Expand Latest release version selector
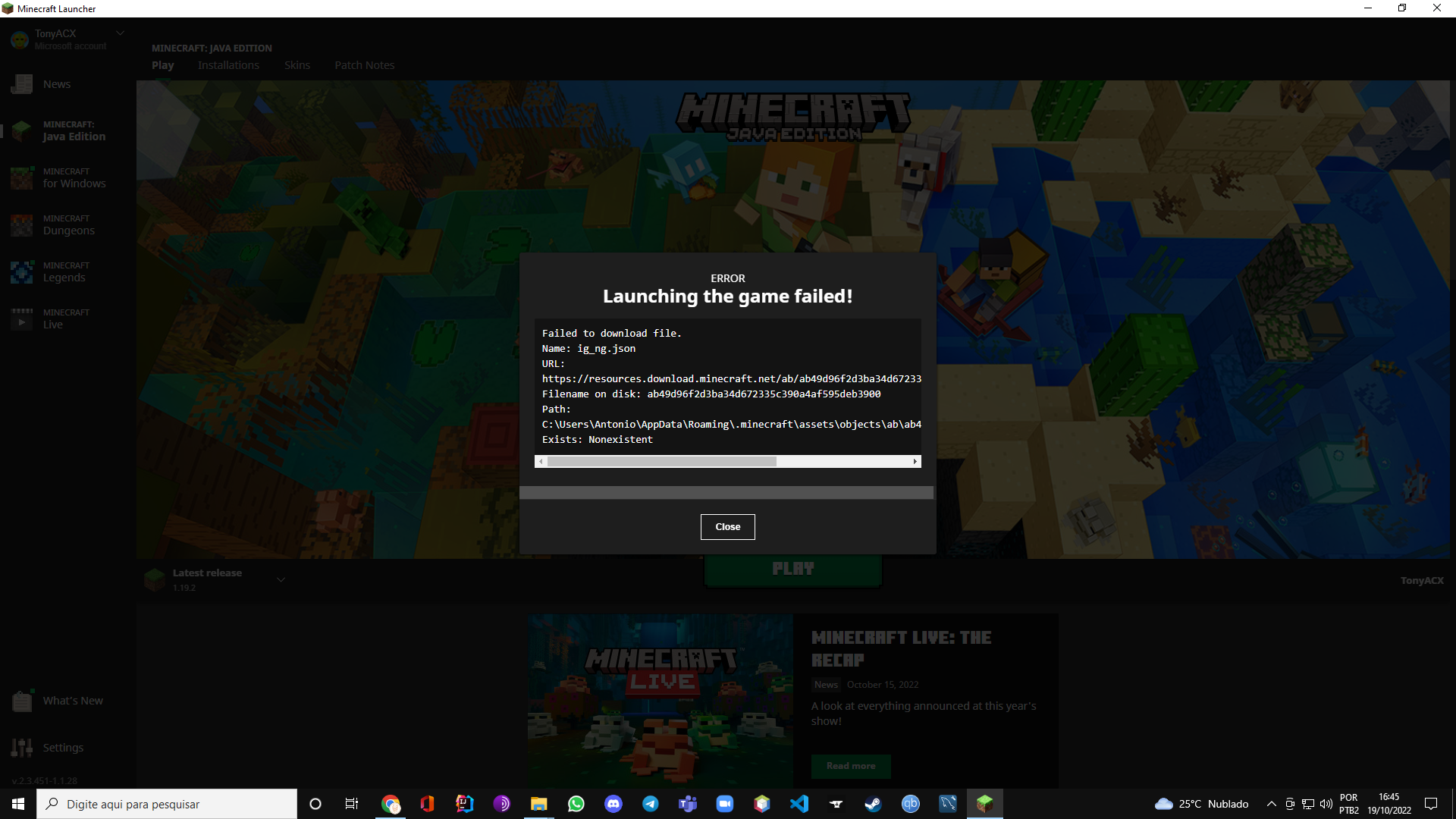The width and height of the screenshot is (1456, 819). pos(281,580)
